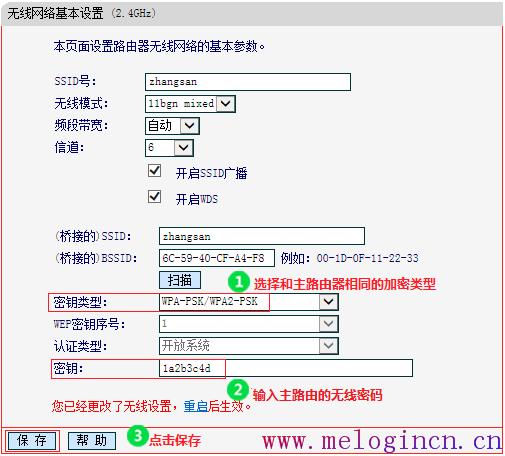Click the (桥接的)SSID input field
The image size is (505, 456).
(262, 236)
